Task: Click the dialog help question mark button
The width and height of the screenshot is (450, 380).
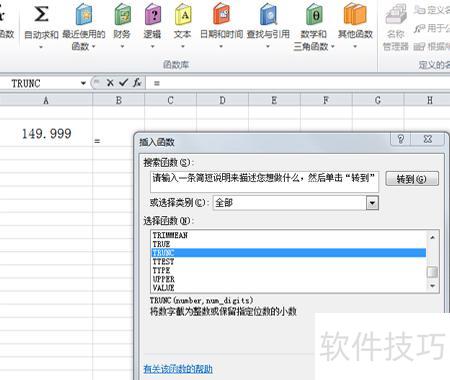Action: click(x=401, y=139)
